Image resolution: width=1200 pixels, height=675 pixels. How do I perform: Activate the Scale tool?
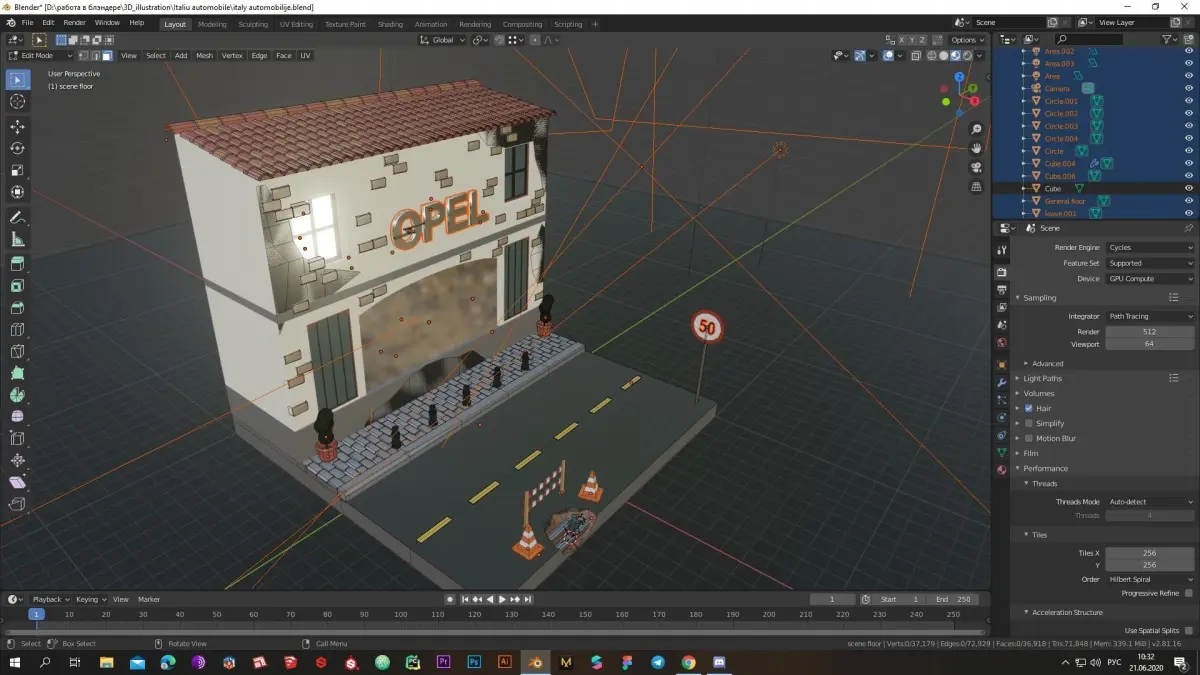coord(17,170)
